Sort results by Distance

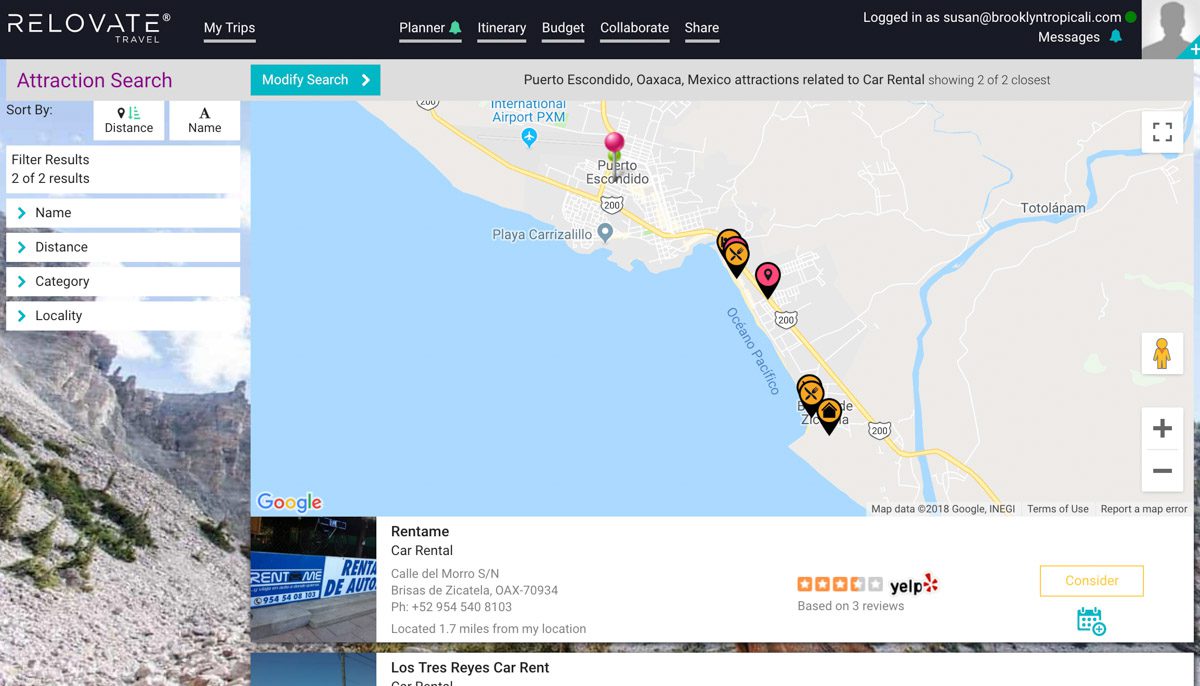(x=129, y=120)
